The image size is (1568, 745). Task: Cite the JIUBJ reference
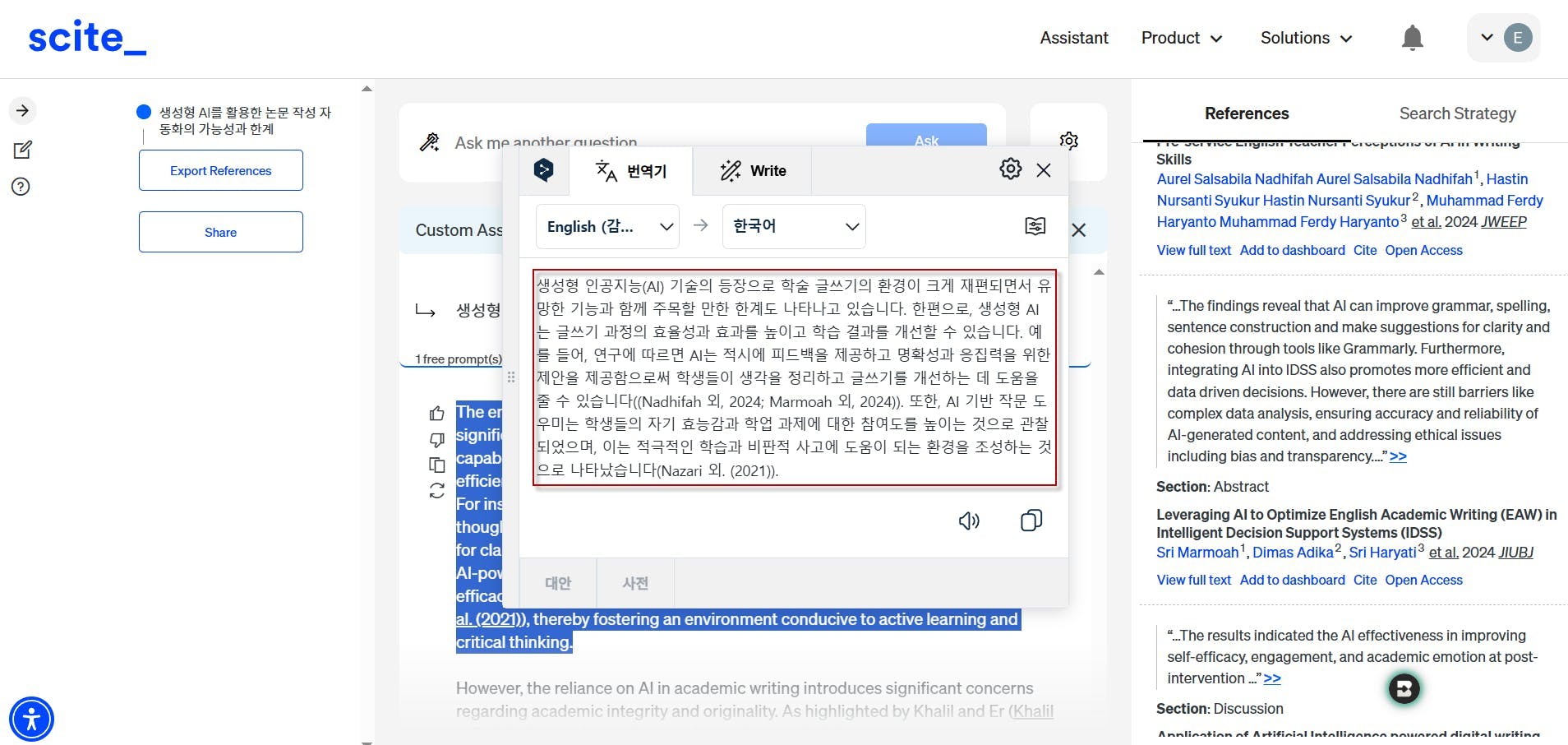[1365, 580]
